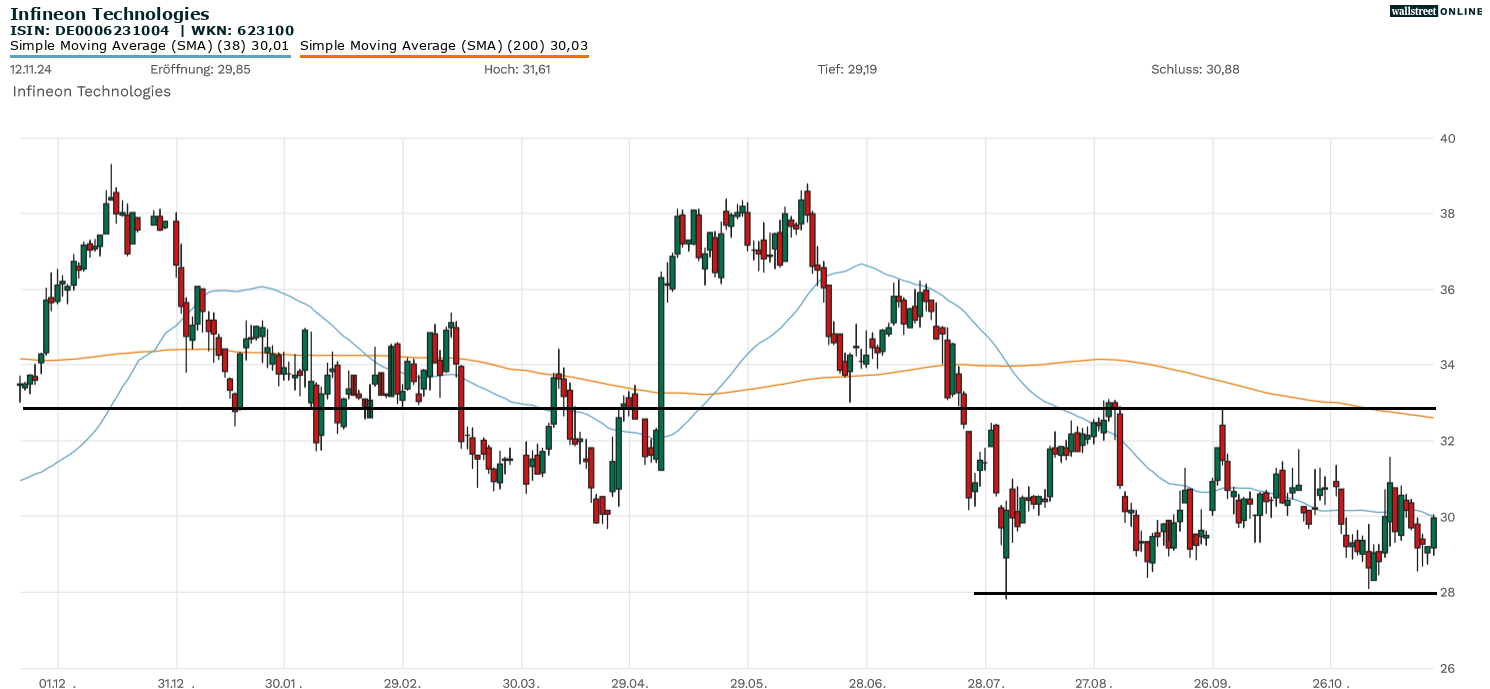The height and width of the screenshot is (689, 1490).
Task: Click the 40 y-axis price label
Action: pyautogui.click(x=1446, y=138)
